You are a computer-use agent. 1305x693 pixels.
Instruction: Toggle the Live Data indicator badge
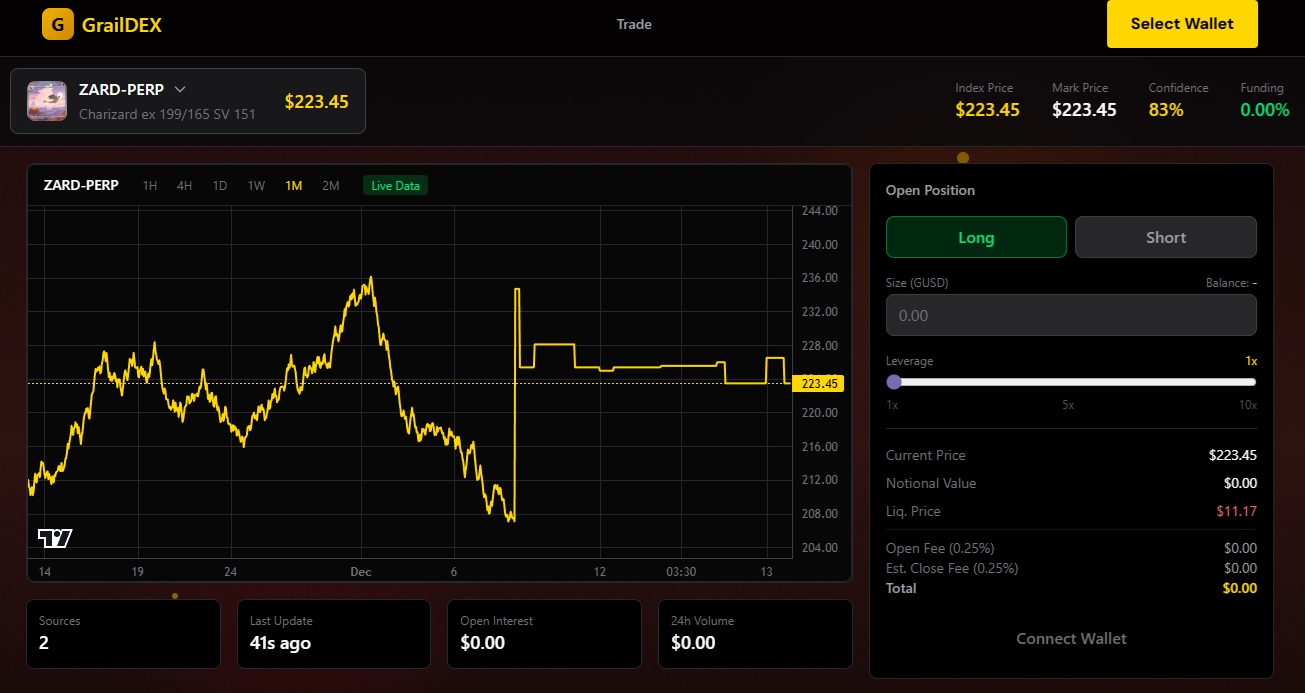(x=394, y=185)
